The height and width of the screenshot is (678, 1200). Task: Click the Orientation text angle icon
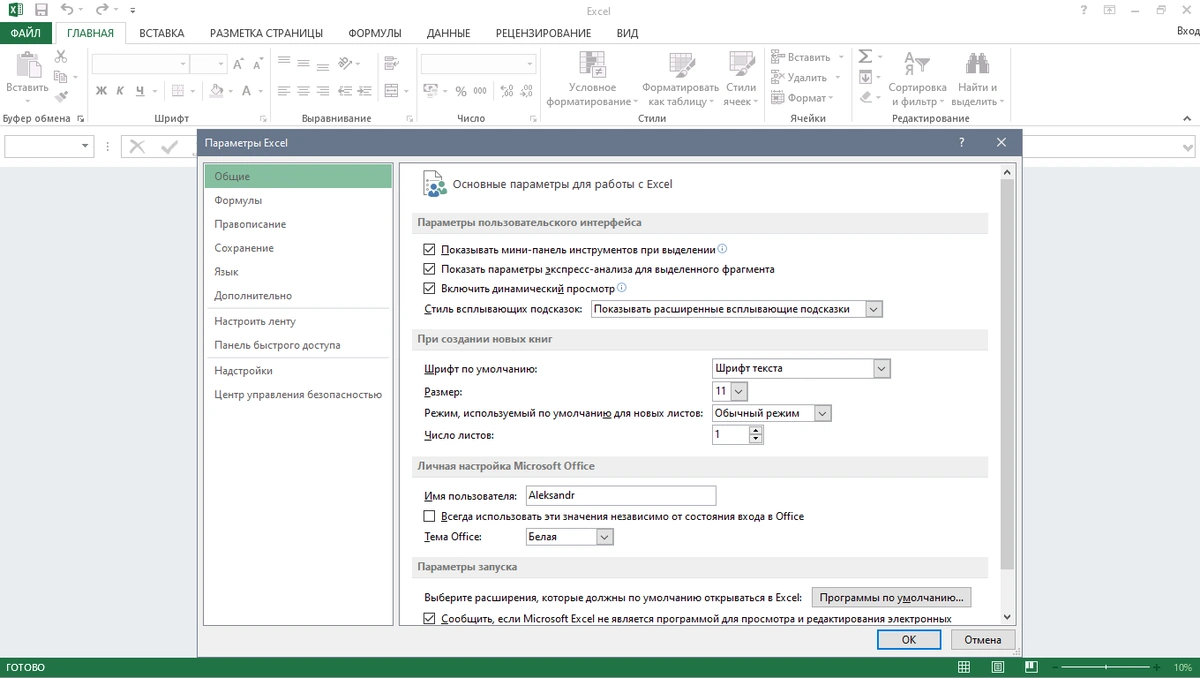click(346, 64)
